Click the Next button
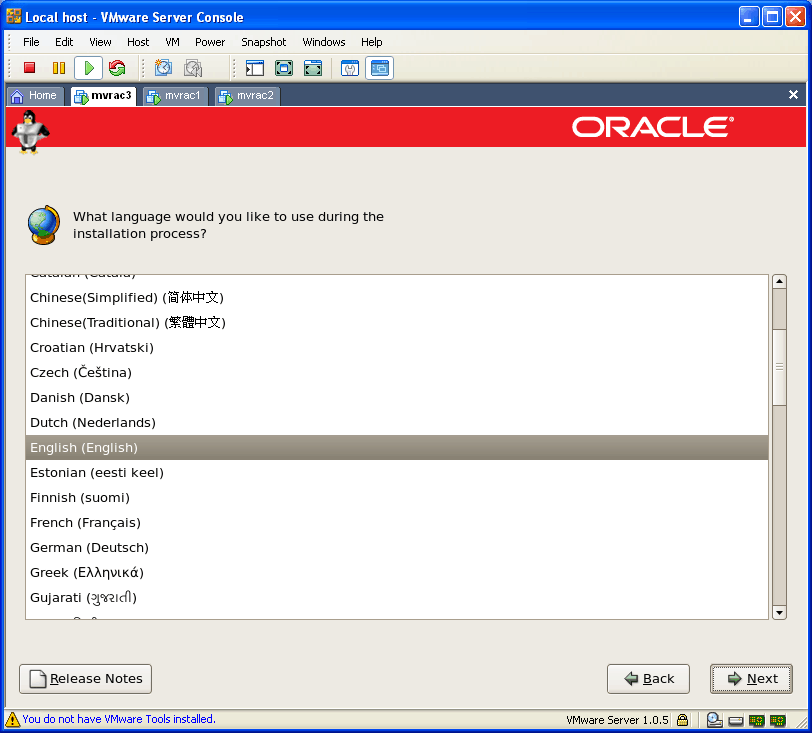 [751, 679]
